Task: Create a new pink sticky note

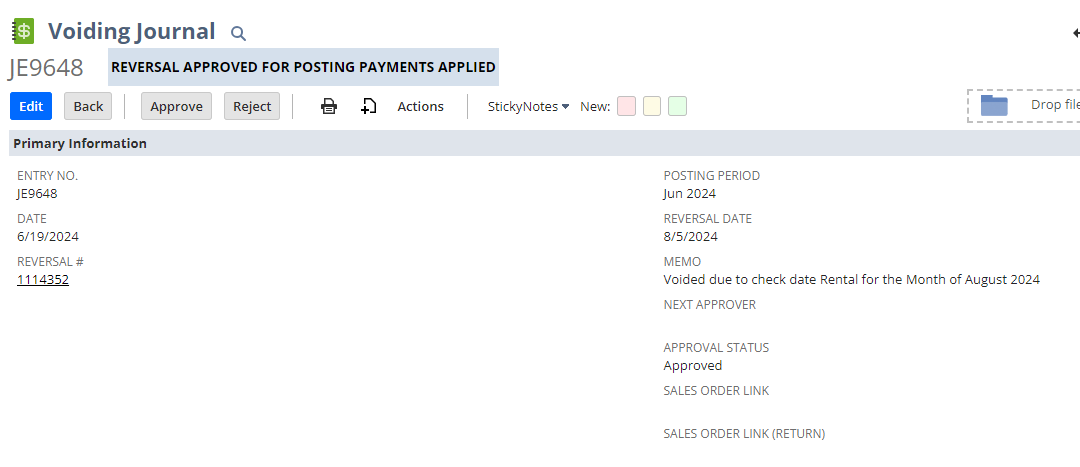Action: pyautogui.click(x=626, y=106)
